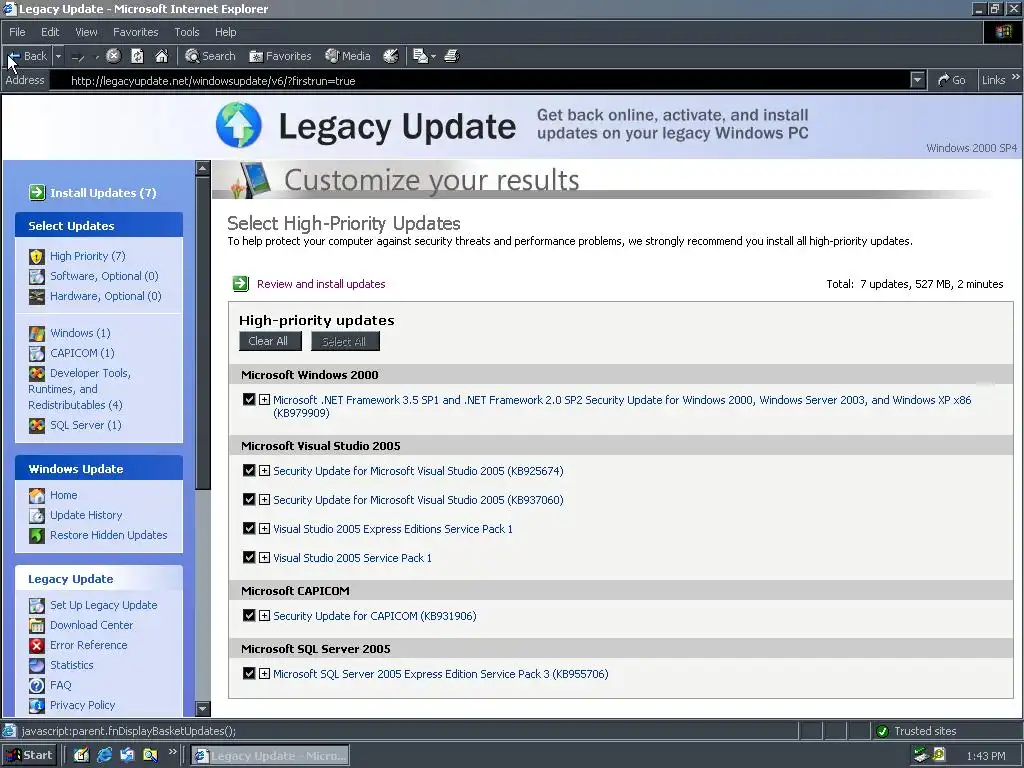
Task: Expand the Links toolbar chevron
Action: click(x=1016, y=77)
